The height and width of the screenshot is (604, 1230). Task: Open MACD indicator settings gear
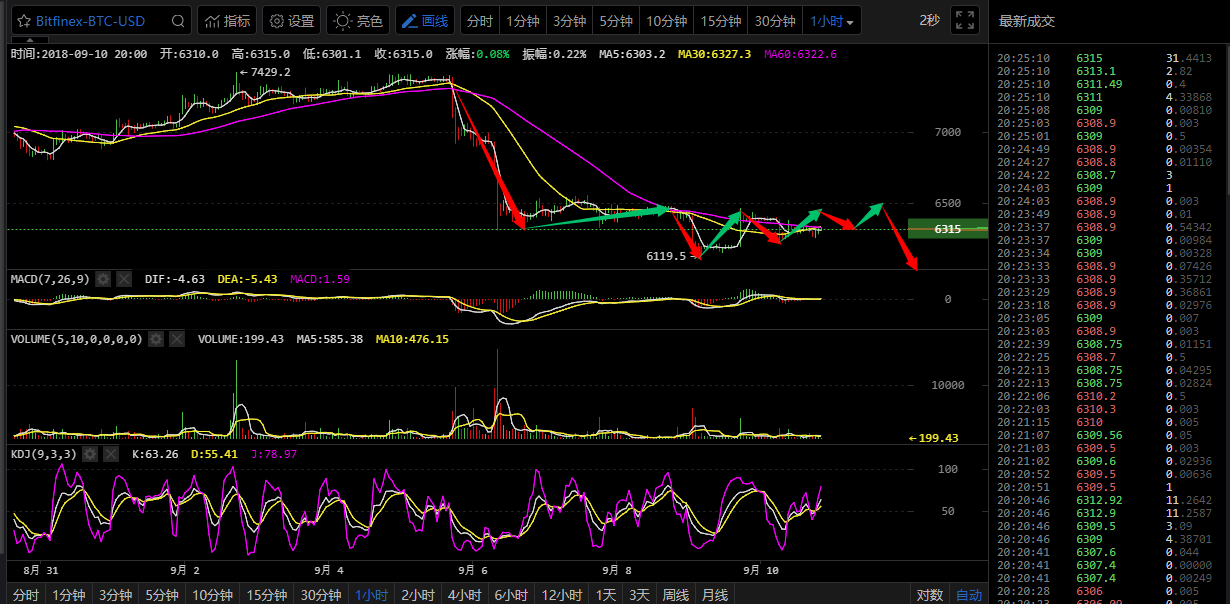coord(103,279)
